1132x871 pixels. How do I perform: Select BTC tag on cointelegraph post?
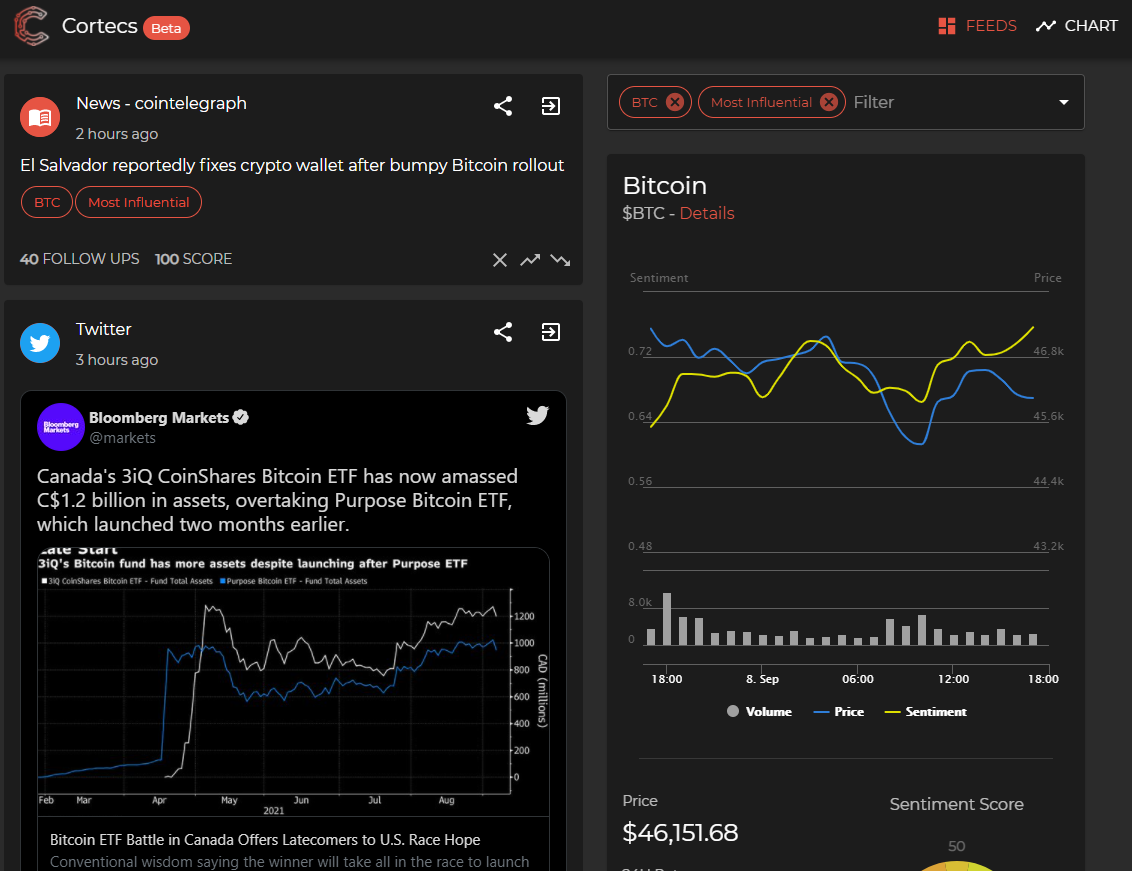pos(47,202)
